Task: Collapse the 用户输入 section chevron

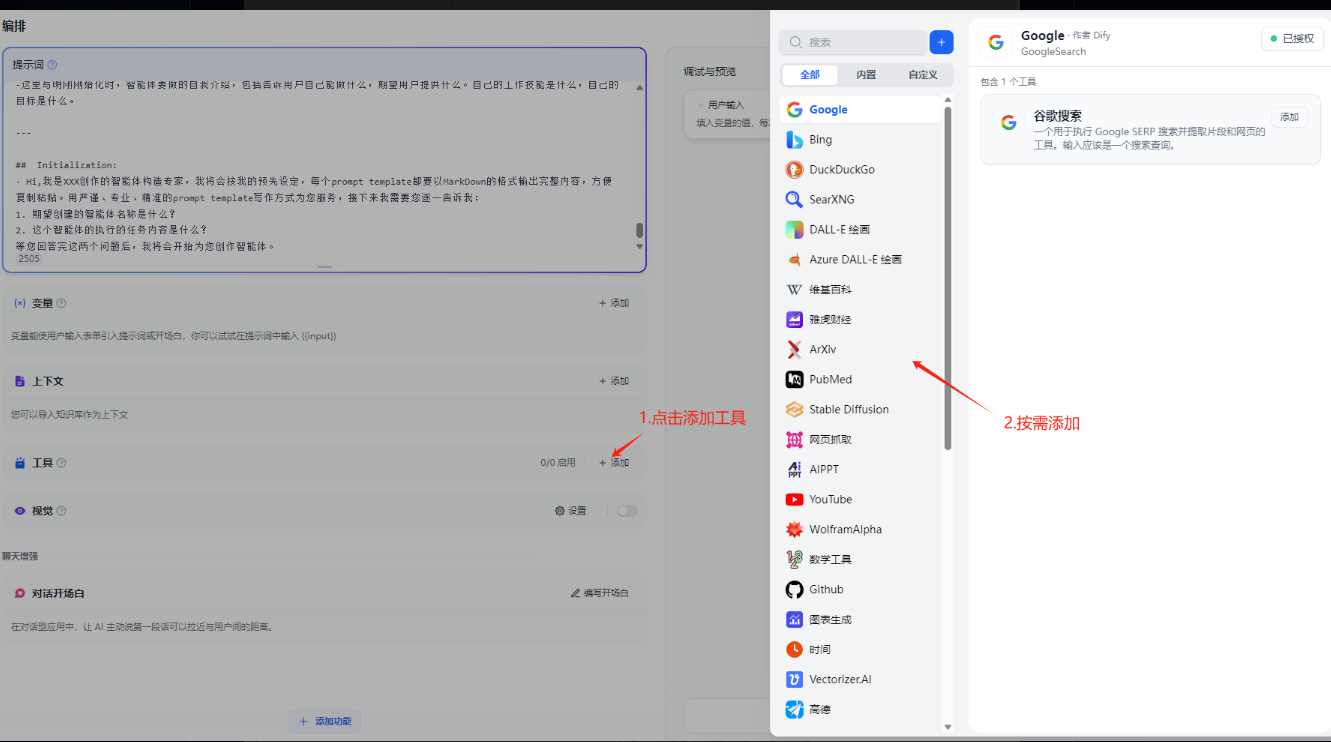Action: point(702,104)
